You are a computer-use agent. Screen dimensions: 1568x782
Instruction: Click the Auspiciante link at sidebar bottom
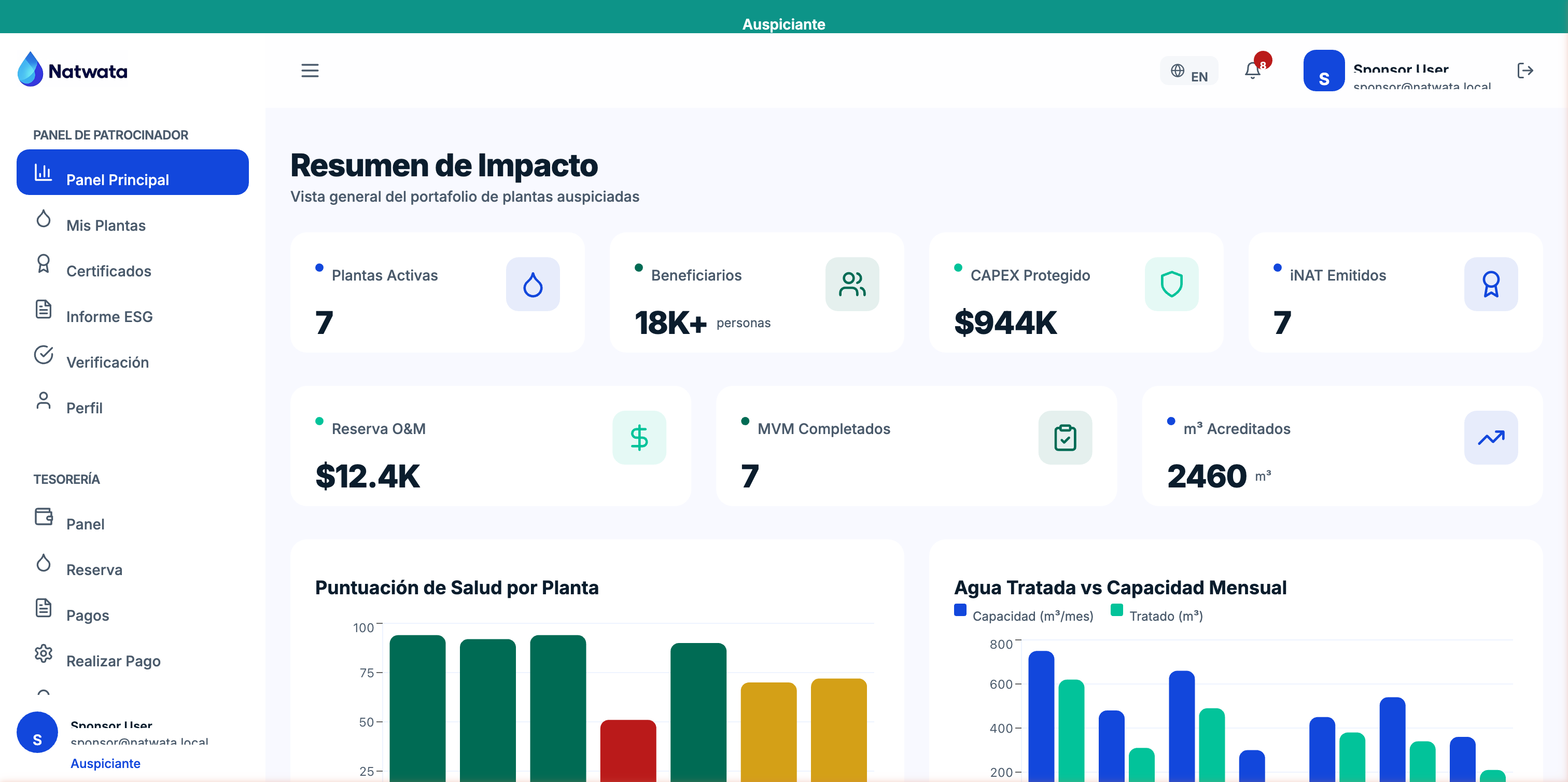pos(105,762)
